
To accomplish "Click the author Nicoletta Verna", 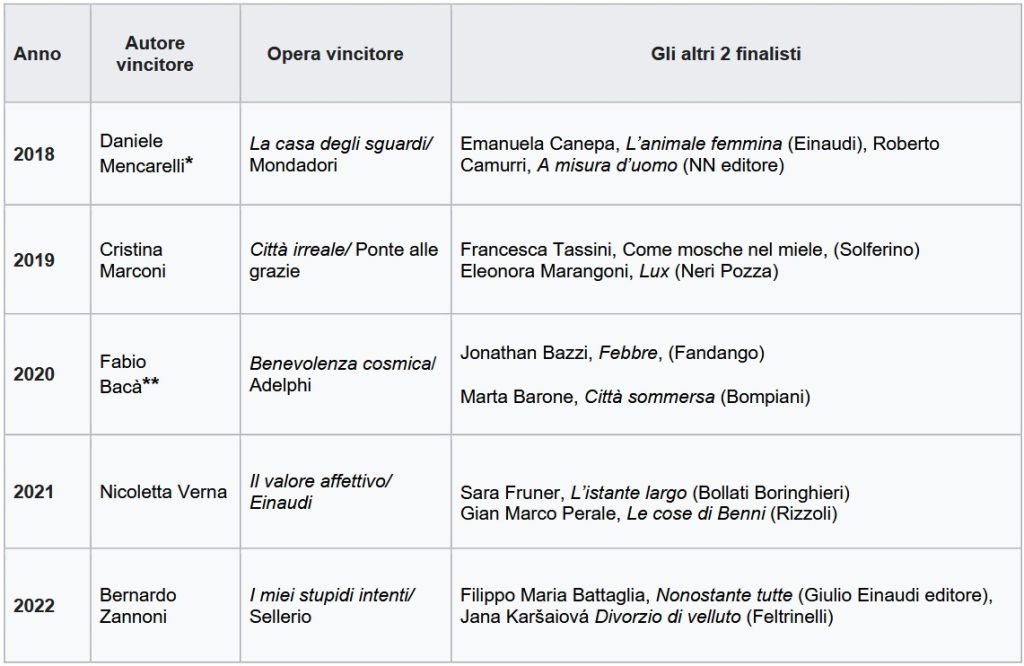I will point(164,492).
